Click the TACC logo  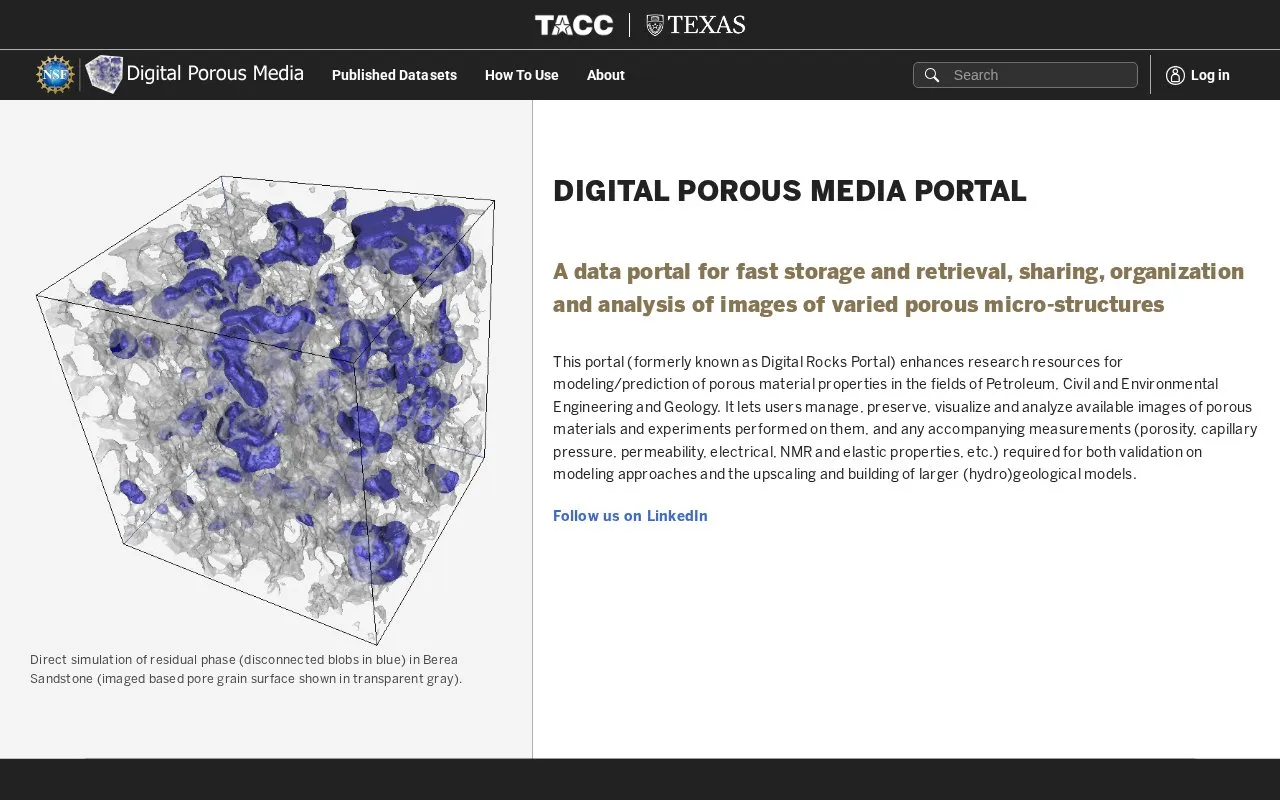click(x=574, y=25)
